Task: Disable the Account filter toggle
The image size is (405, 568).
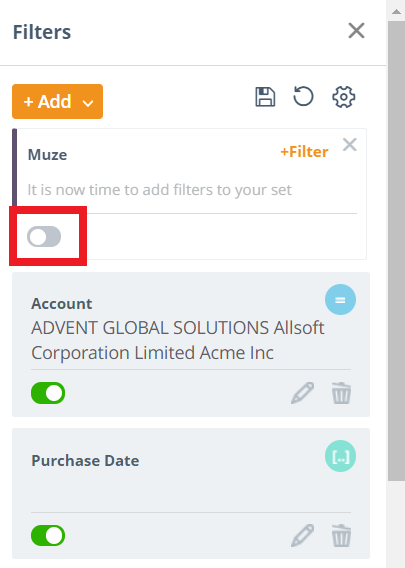Action: tap(48, 393)
